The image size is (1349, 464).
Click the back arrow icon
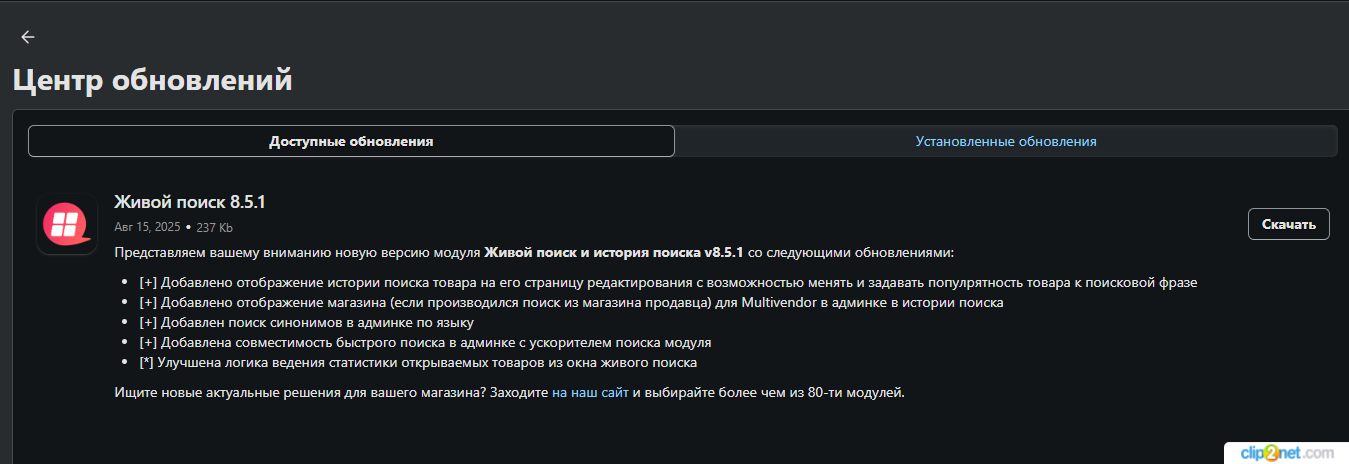[28, 37]
